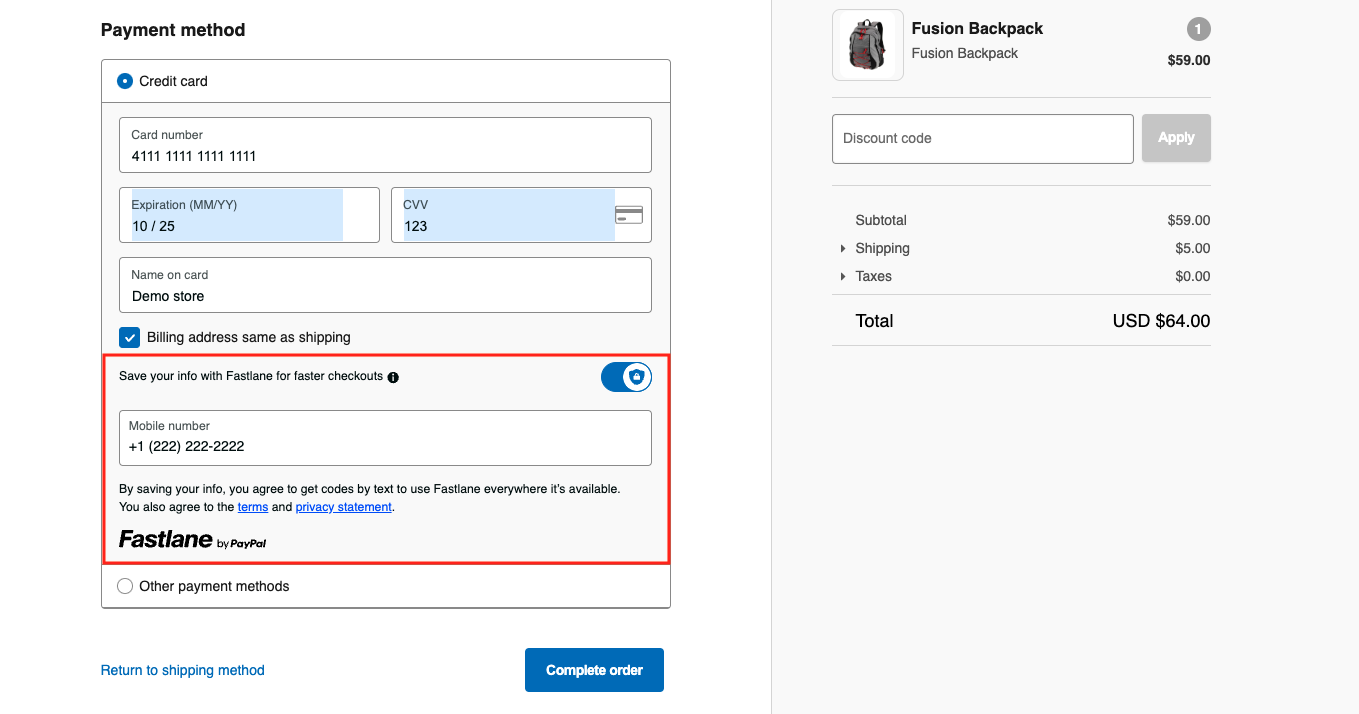
Task: Click the Mobile number field
Action: click(385, 438)
